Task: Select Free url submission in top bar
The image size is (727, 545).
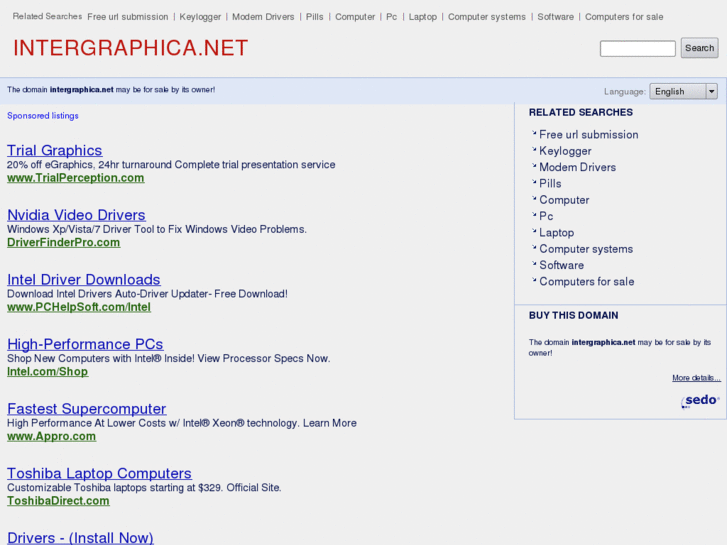Action: point(128,17)
